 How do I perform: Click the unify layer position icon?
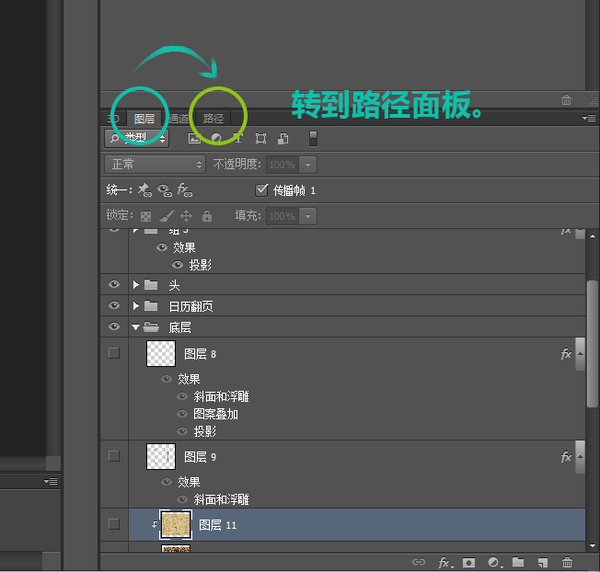[145, 190]
